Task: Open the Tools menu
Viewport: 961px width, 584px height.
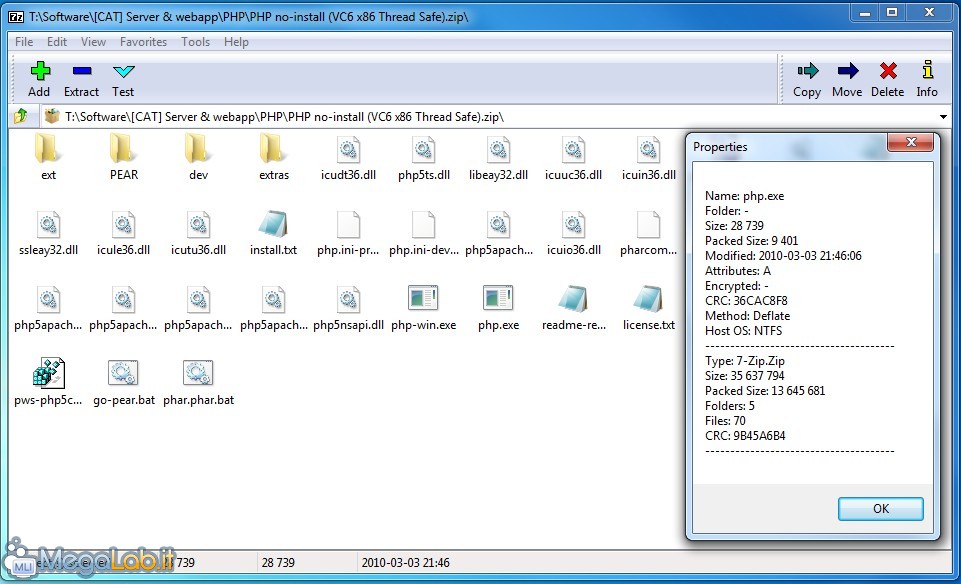Action: [196, 42]
